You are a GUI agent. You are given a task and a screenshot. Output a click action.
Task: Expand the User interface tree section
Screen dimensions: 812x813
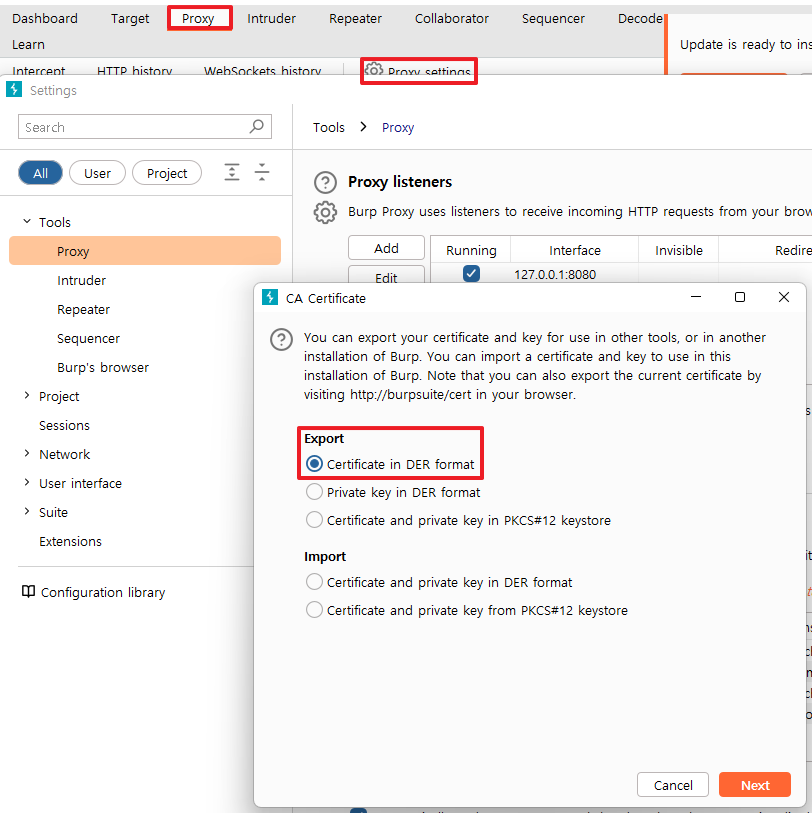tap(27, 483)
